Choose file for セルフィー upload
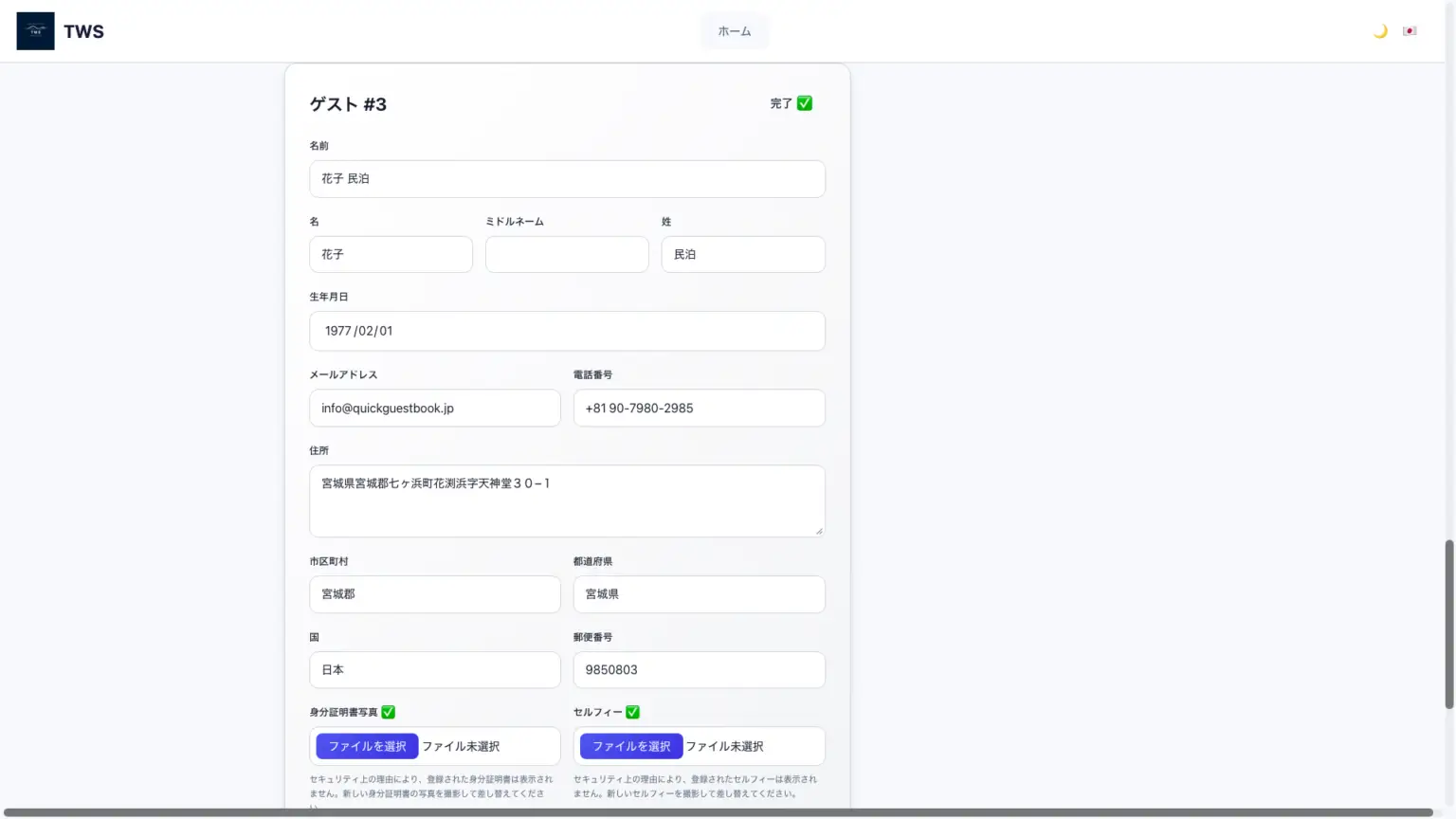Image resolution: width=1456 pixels, height=819 pixels. point(631,746)
